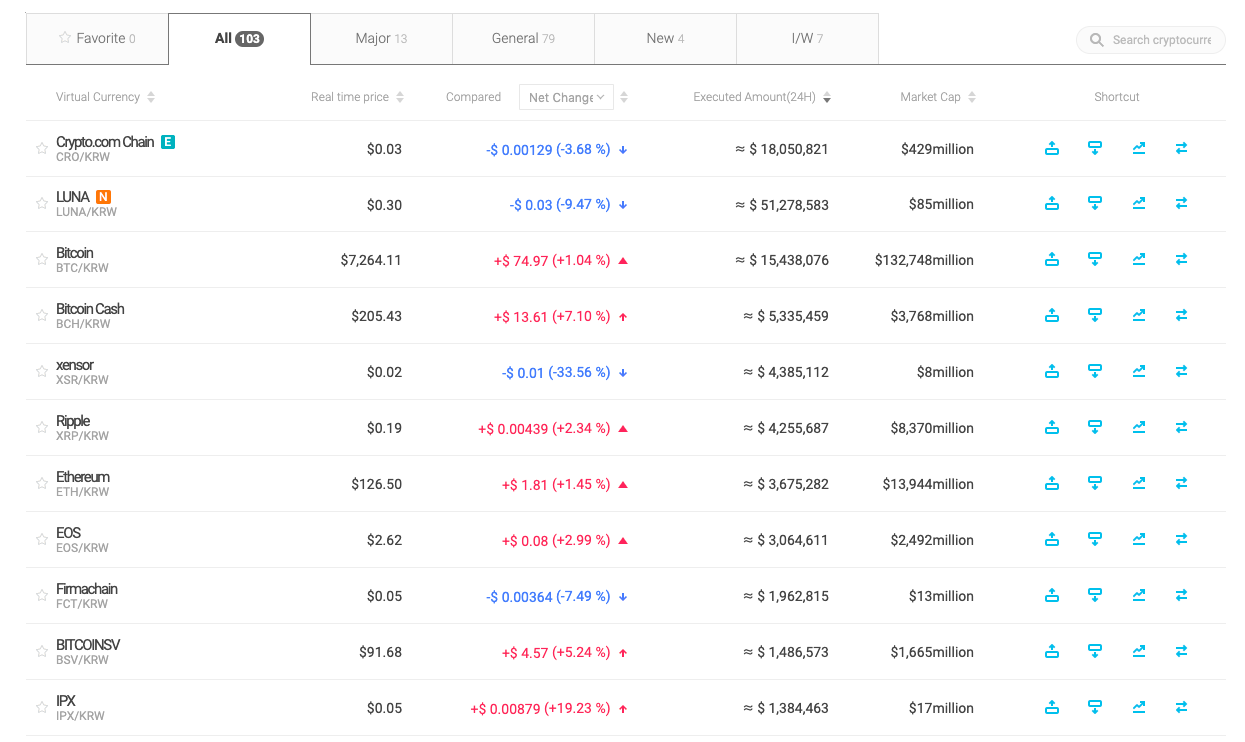Open the chart icon in the LUNA row
The width and height of the screenshot is (1245, 742).
pos(1139,203)
